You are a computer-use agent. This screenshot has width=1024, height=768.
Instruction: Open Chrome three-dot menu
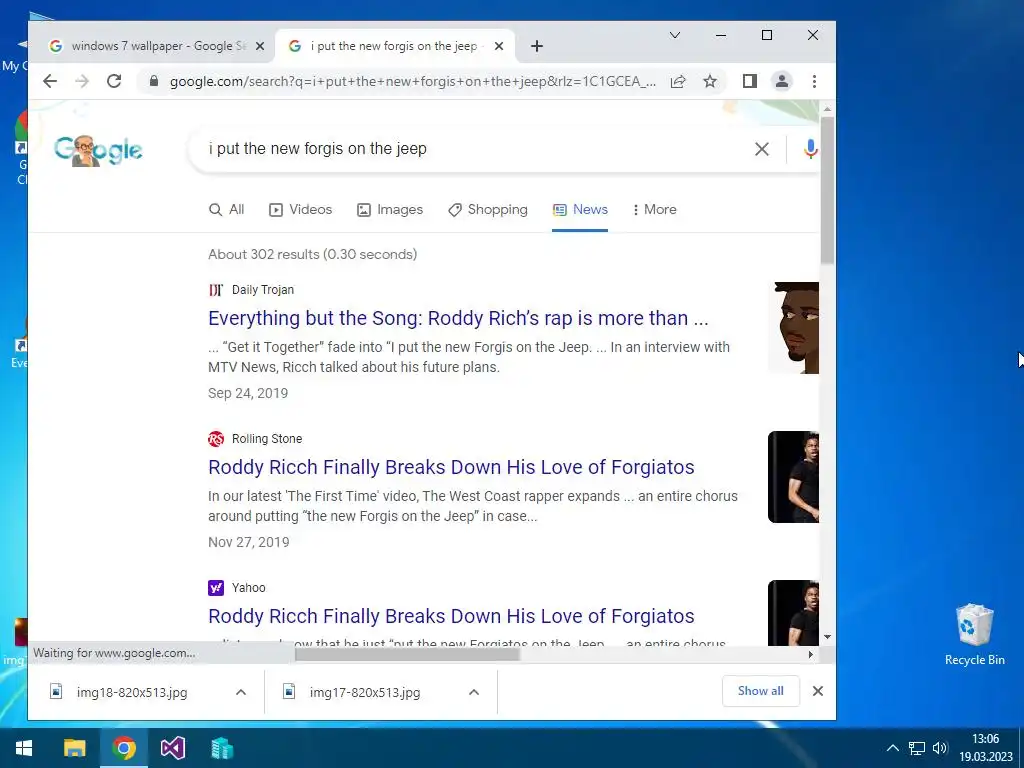point(814,81)
